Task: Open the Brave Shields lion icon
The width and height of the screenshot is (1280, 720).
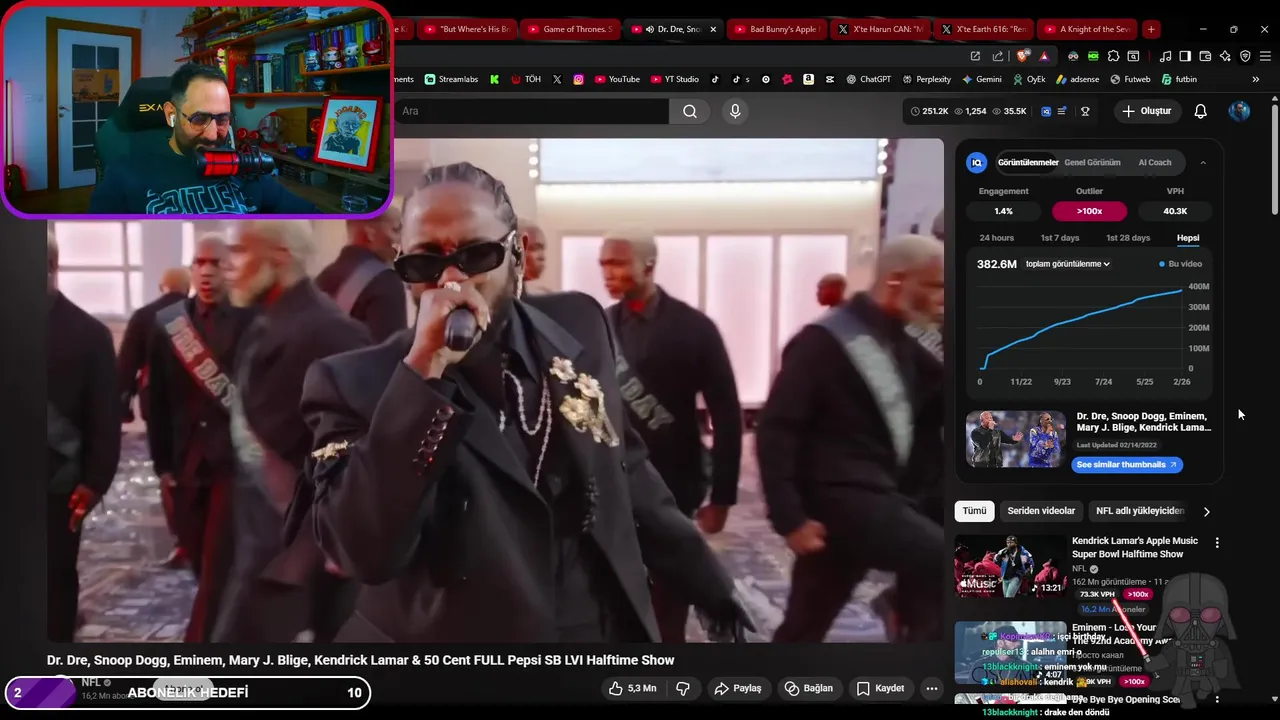Action: [x=1021, y=56]
